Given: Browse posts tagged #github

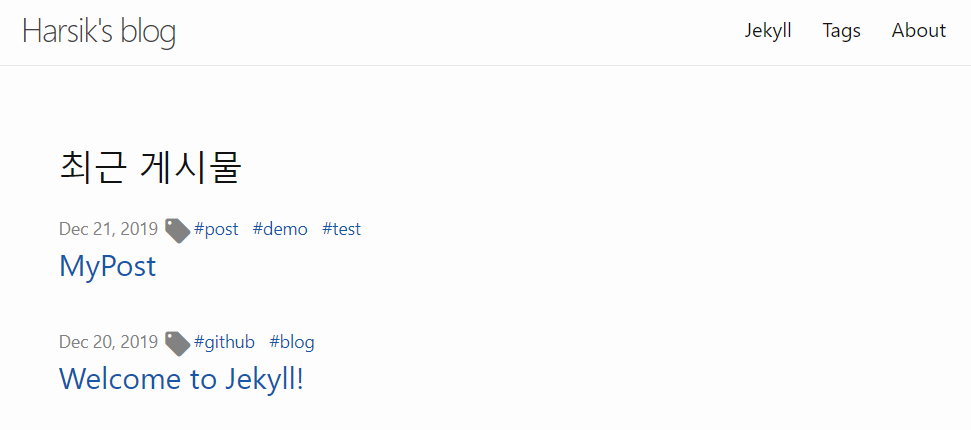Looking at the screenshot, I should [x=224, y=342].
